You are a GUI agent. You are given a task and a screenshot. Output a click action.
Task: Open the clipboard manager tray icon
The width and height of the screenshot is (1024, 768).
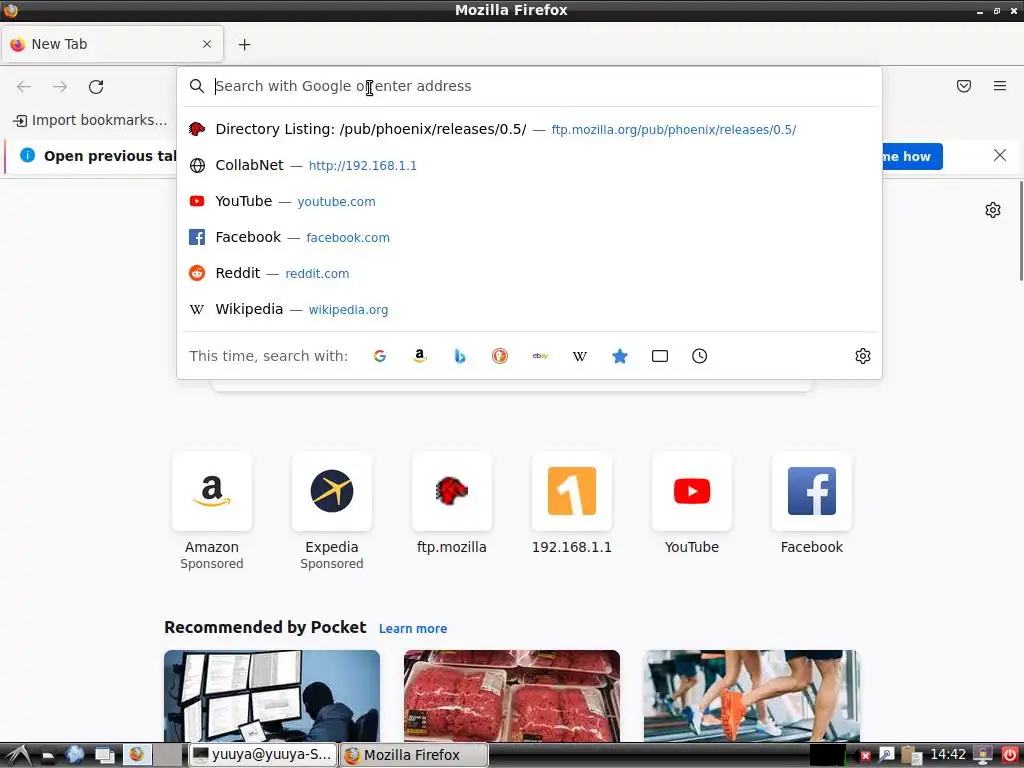912,756
